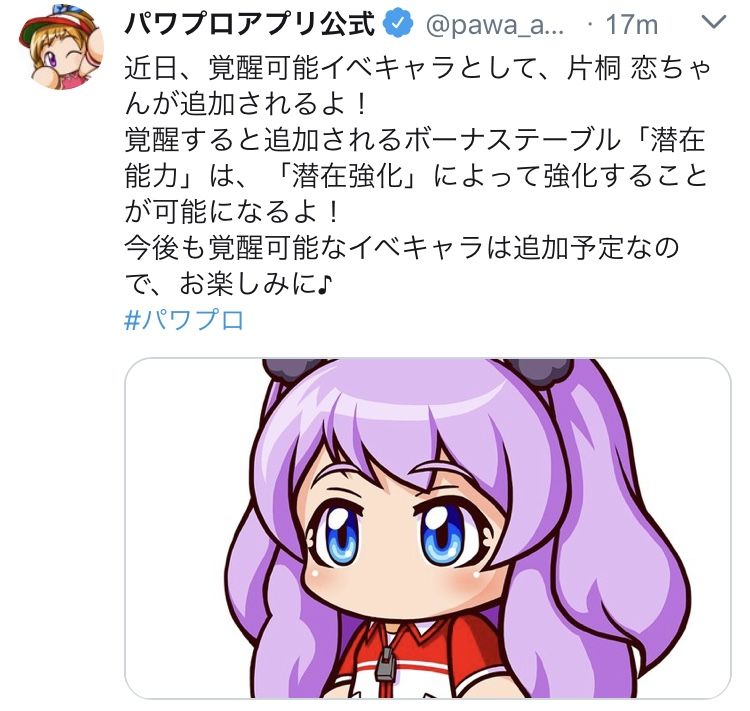Click the account name パワプロアプリ公式
This screenshot has height=711, width=750.
pos(249,25)
